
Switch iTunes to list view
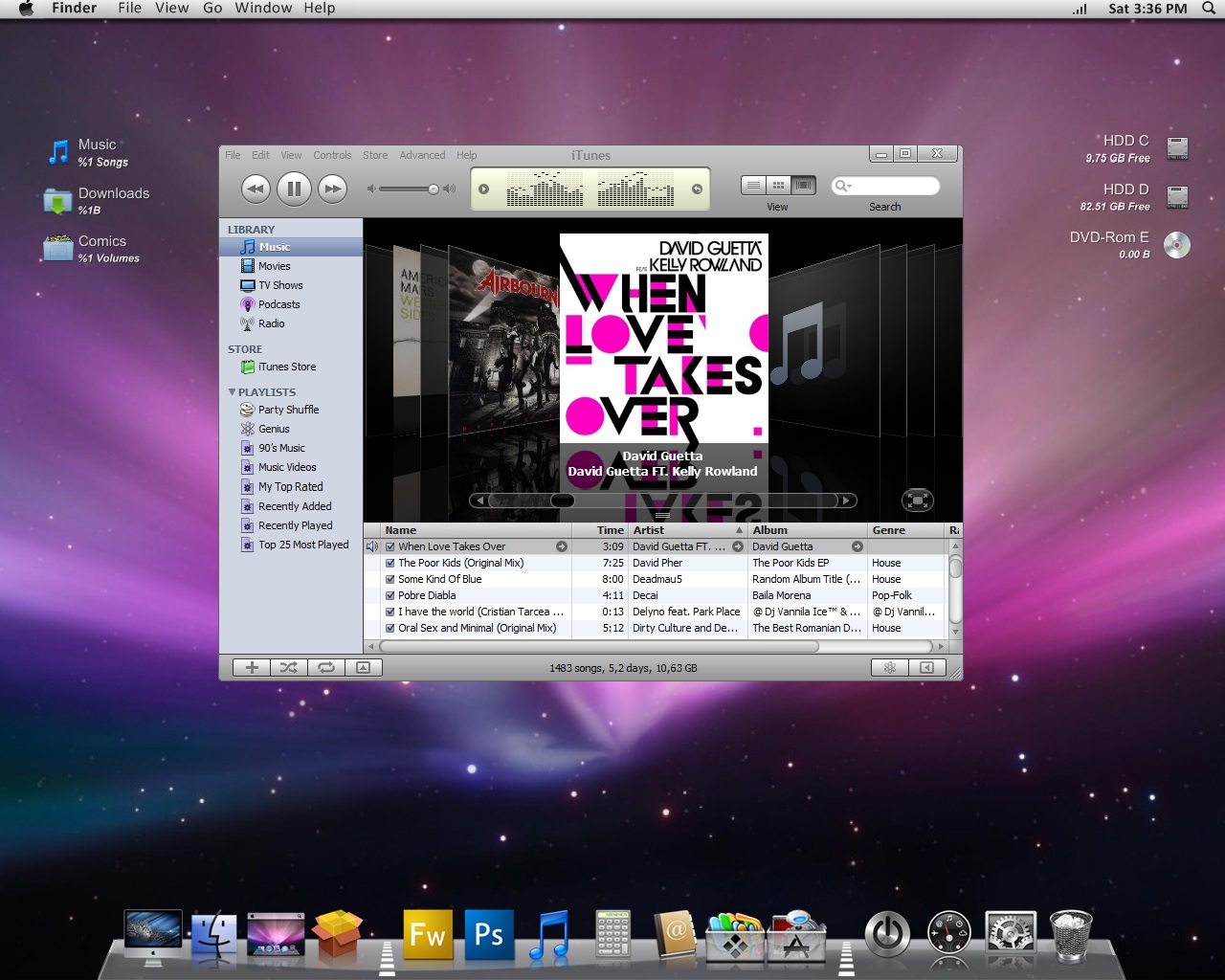pyautogui.click(x=754, y=185)
